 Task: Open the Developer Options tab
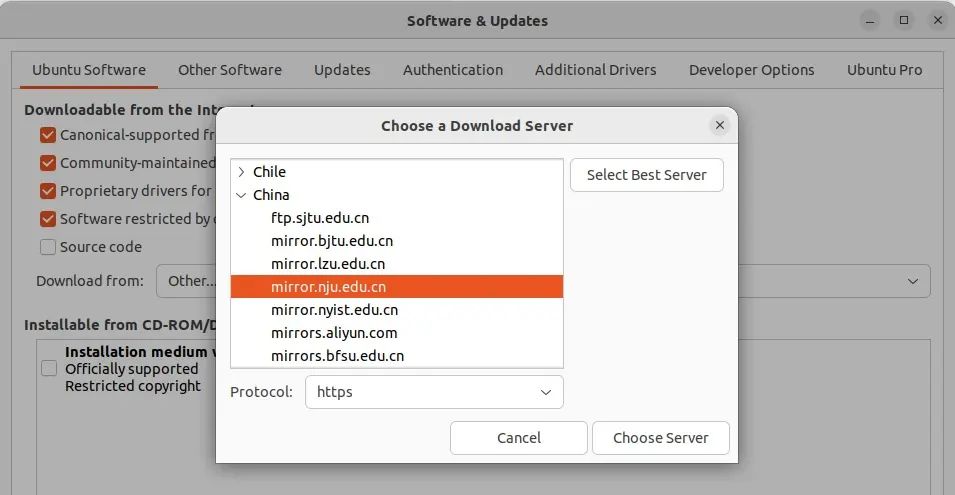(x=751, y=70)
